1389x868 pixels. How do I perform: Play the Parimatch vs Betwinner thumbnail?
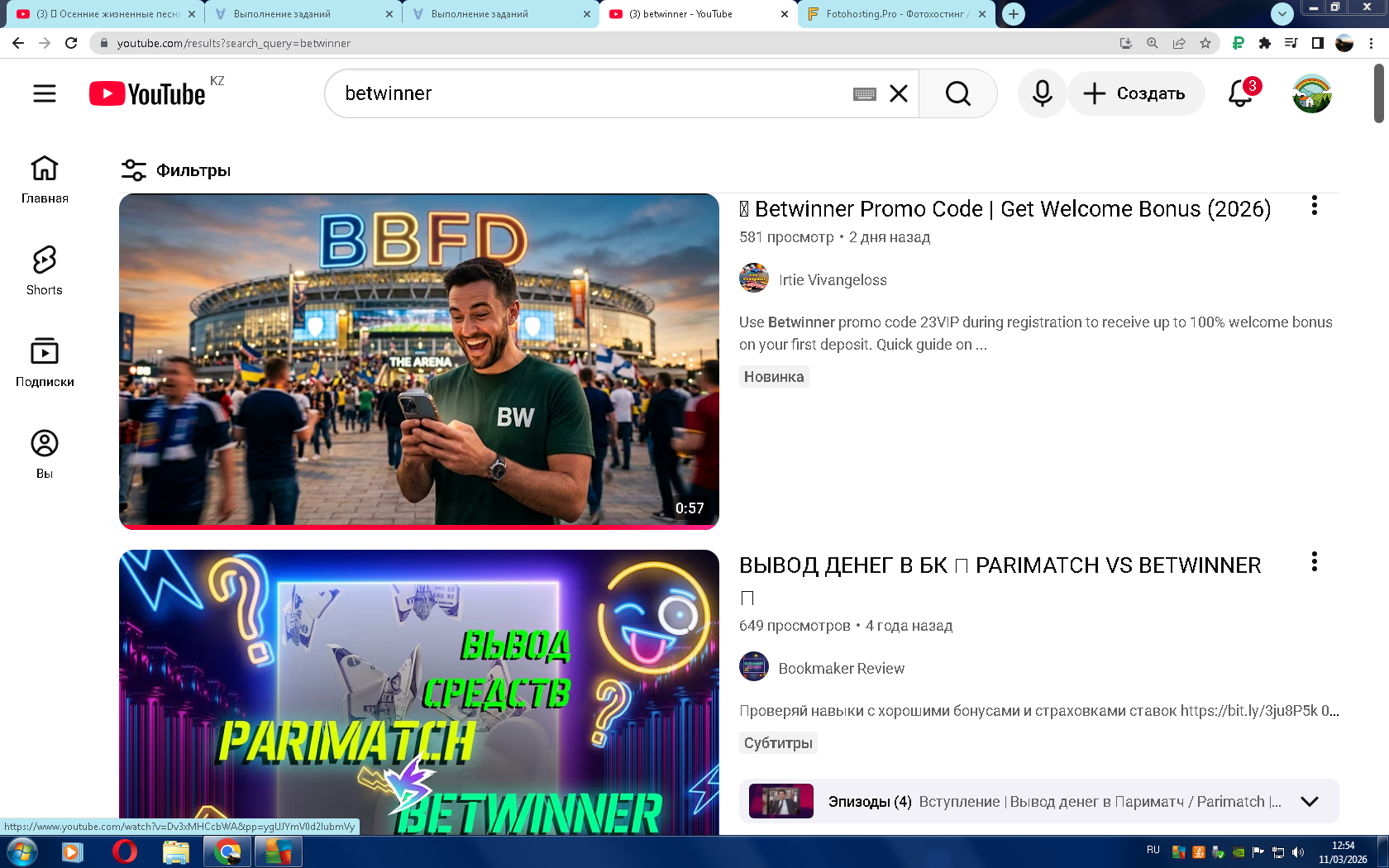(419, 692)
